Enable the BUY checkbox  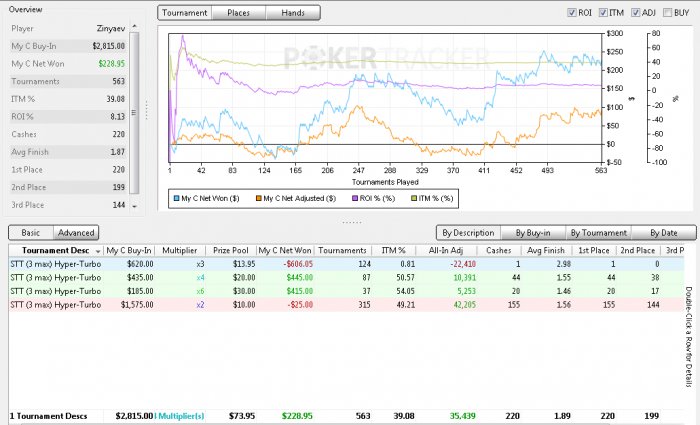(x=670, y=13)
